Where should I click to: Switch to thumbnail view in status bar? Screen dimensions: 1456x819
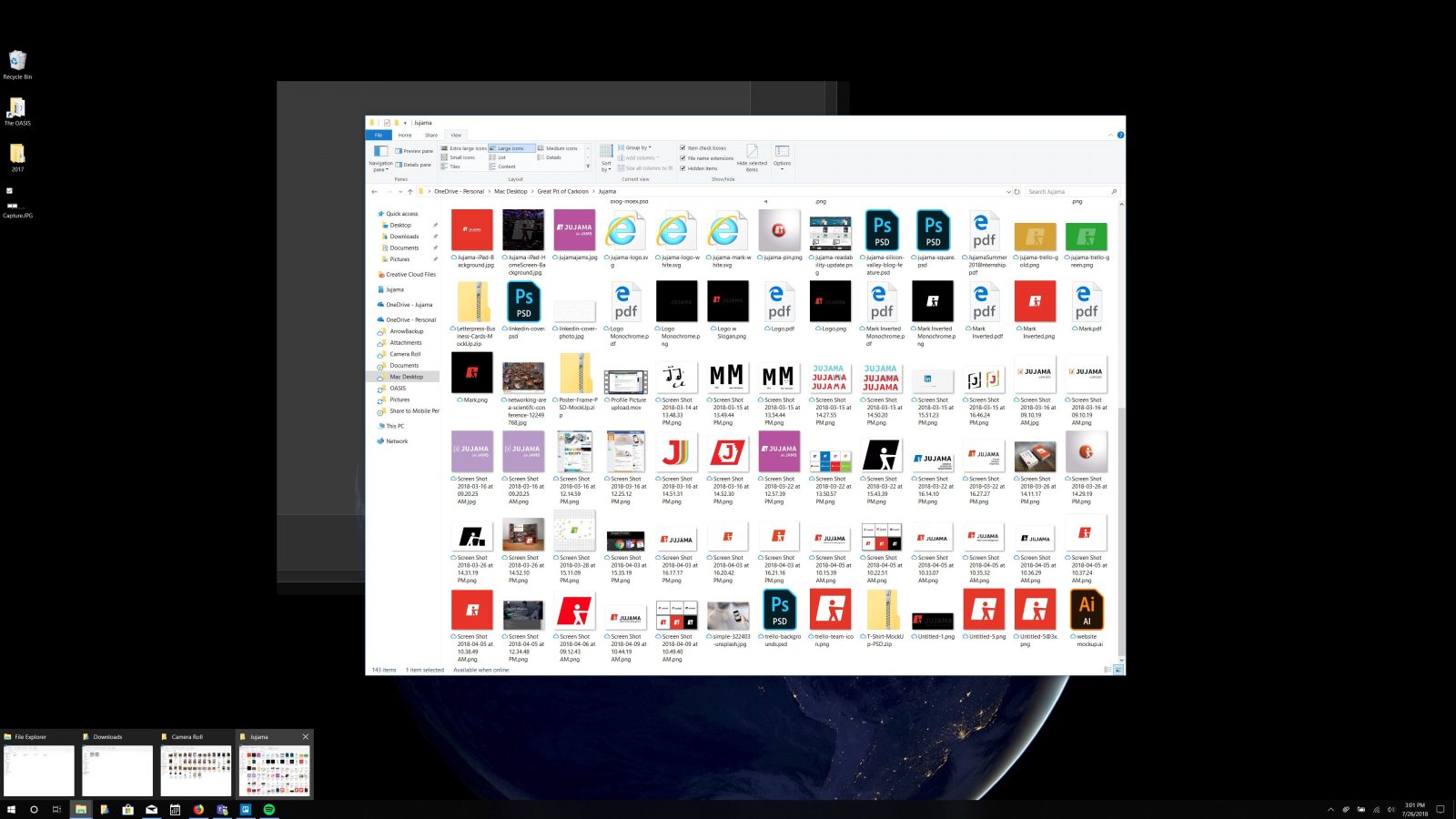(x=1118, y=670)
